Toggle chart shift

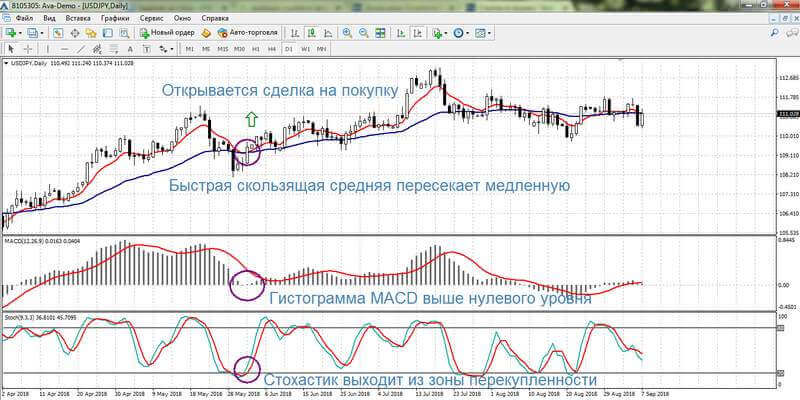pyautogui.click(x=417, y=33)
